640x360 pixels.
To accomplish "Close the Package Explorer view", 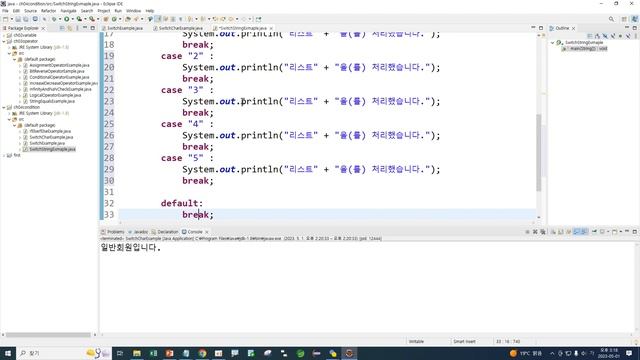I will point(43,28).
